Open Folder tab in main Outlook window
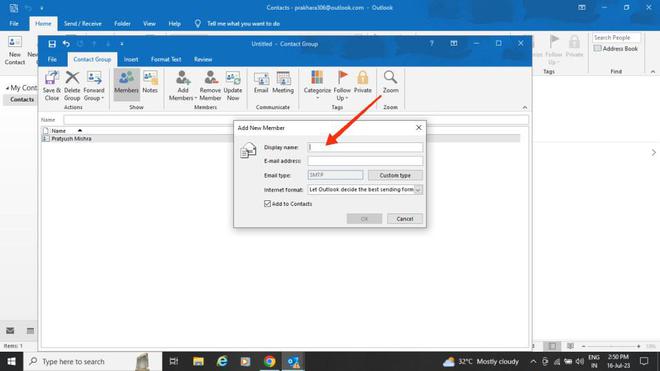Screen dimensions: 660x371 coord(122,24)
